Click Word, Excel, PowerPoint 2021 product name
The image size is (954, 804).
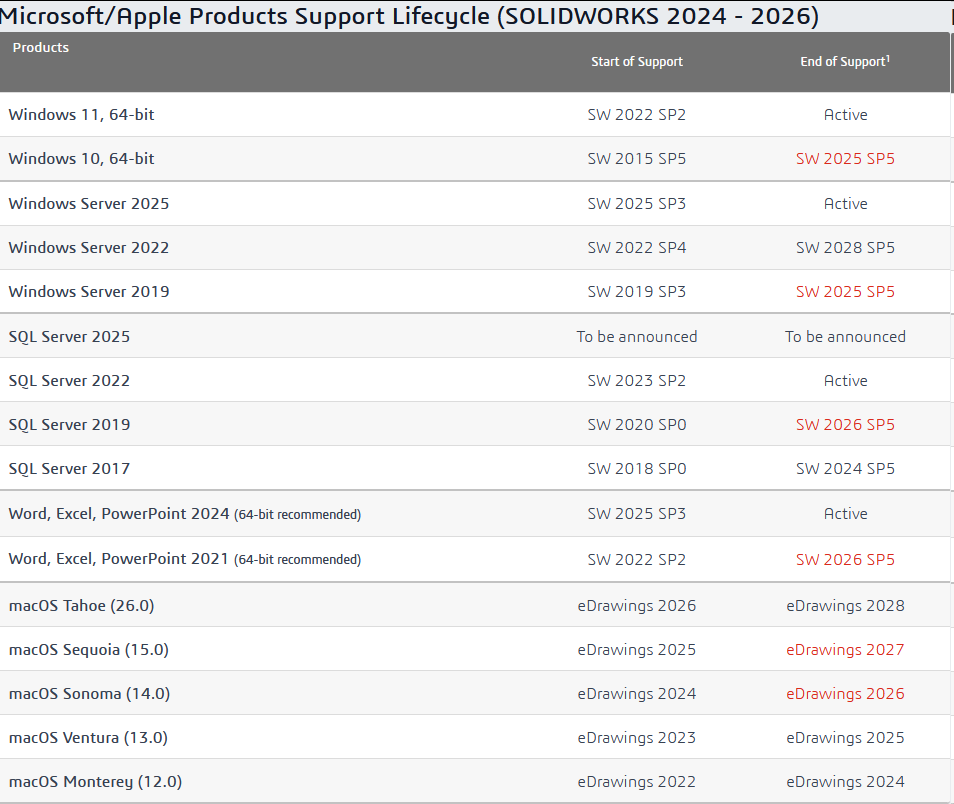119,559
